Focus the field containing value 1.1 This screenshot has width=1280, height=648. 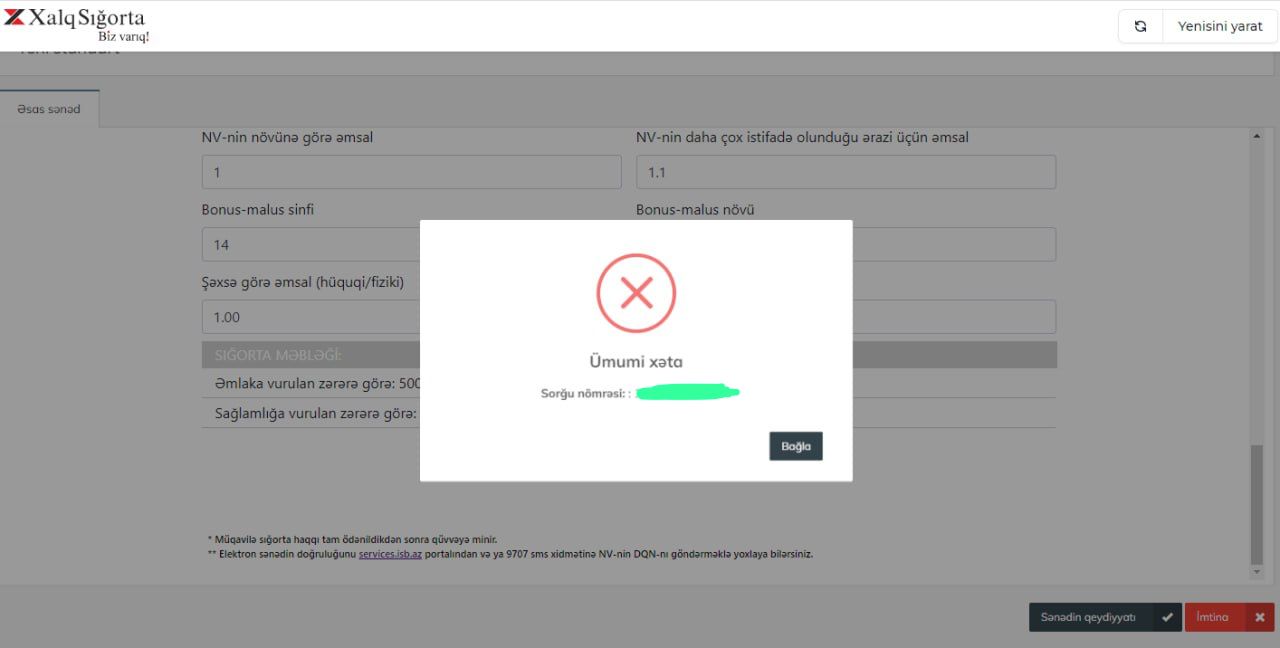pos(845,172)
